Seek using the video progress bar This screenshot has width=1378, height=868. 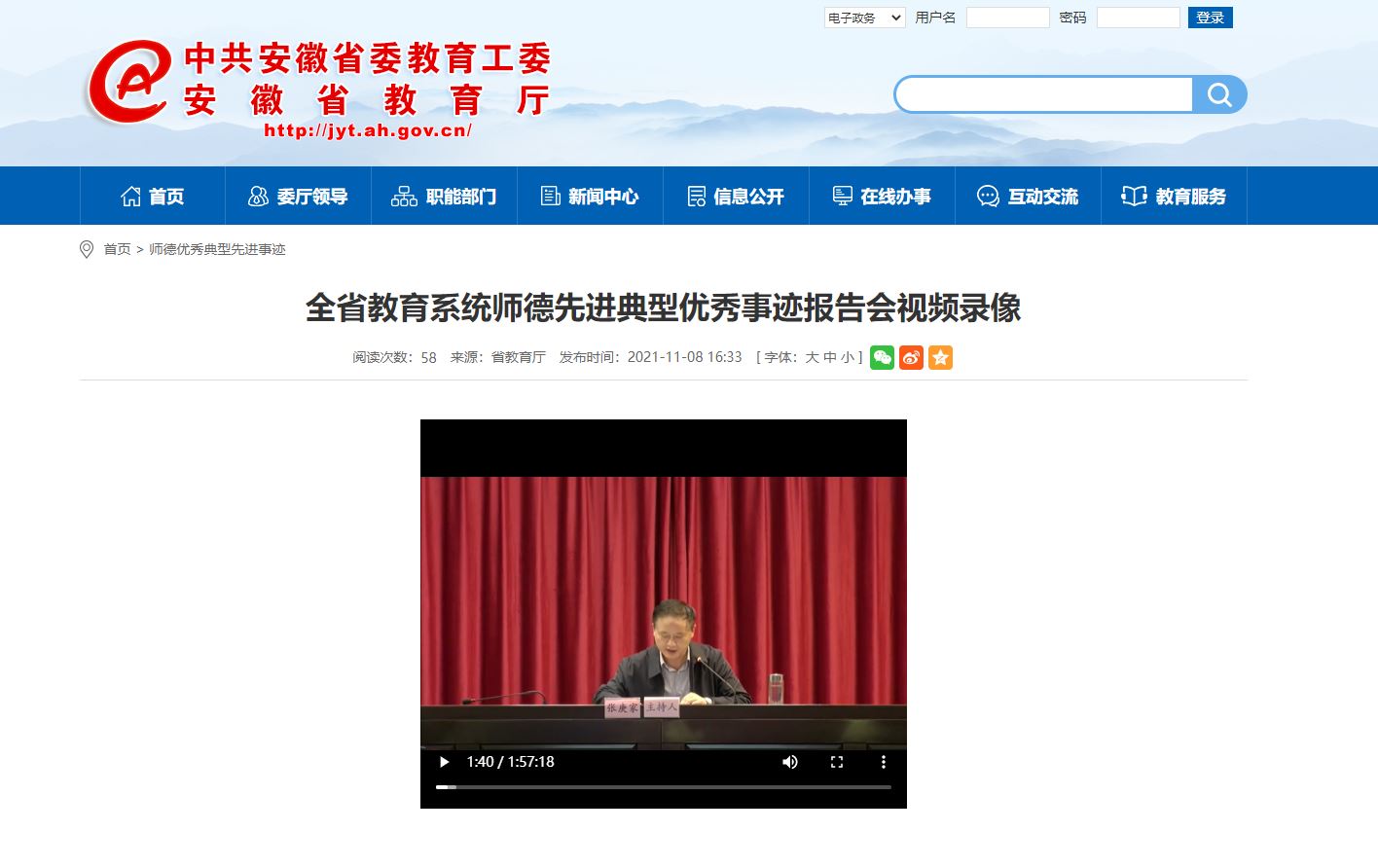pos(664,786)
